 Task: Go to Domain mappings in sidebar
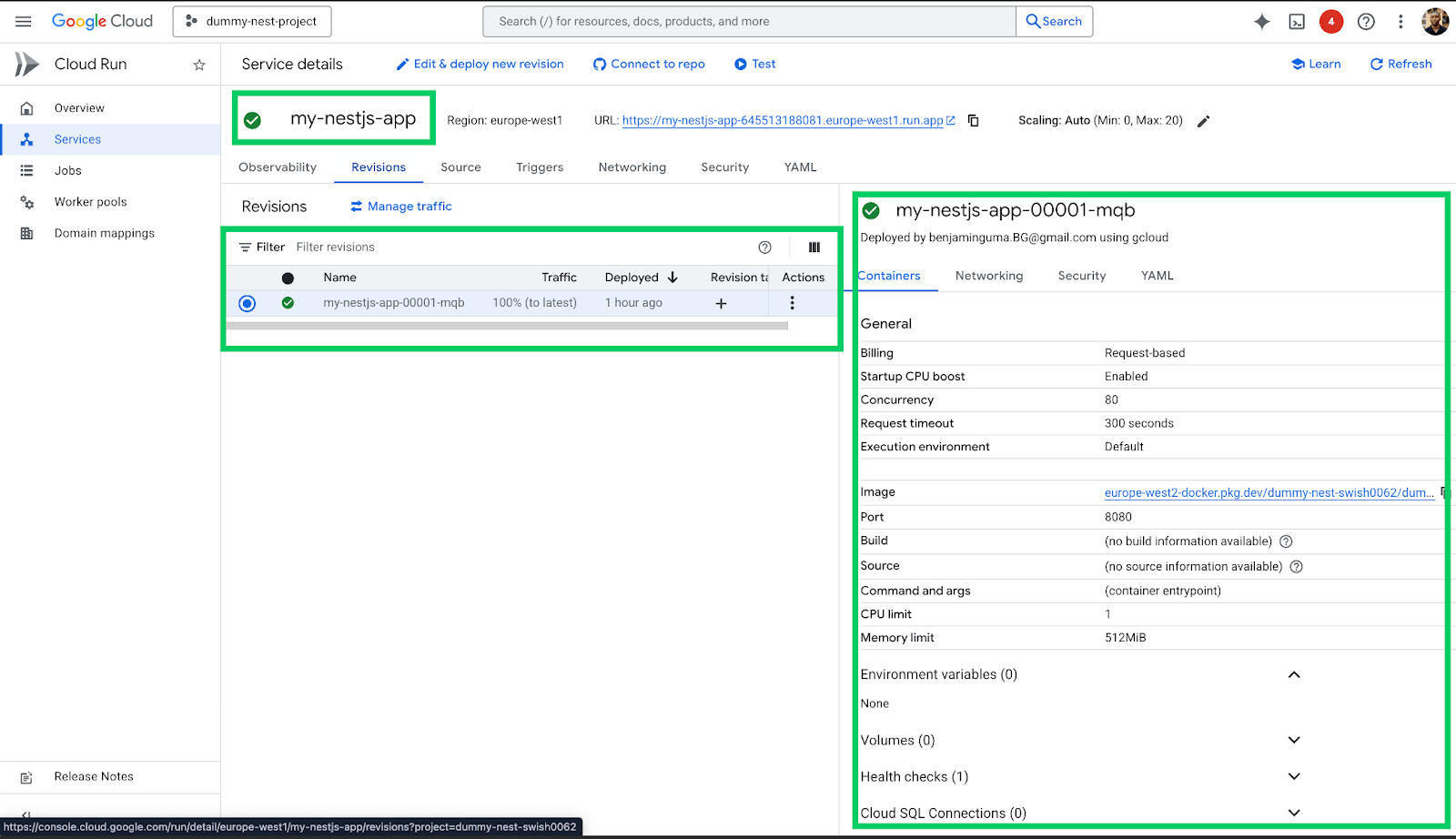click(x=110, y=234)
